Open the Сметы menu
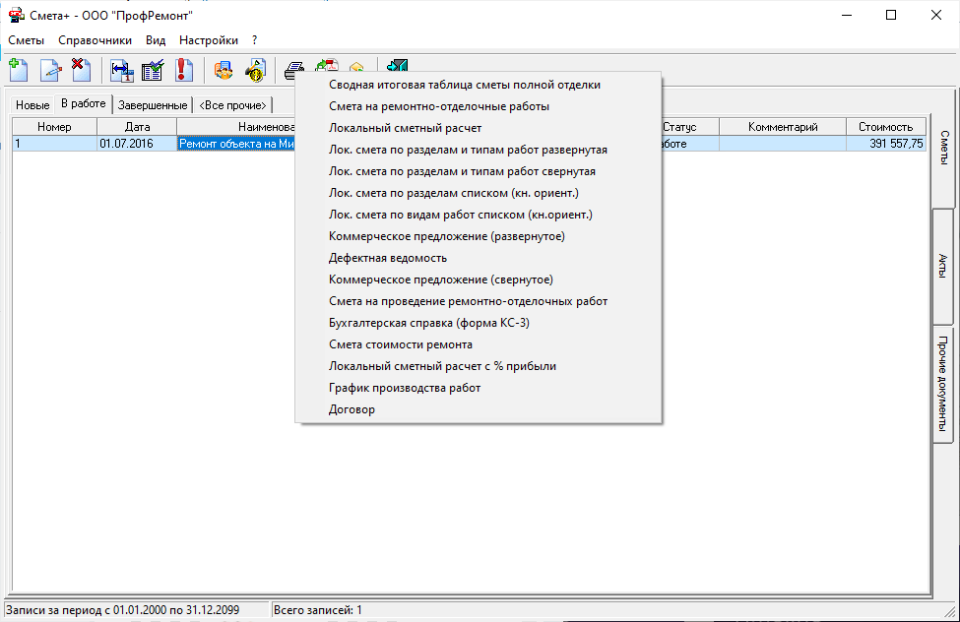Viewport: 960px width, 622px height. click(26, 40)
